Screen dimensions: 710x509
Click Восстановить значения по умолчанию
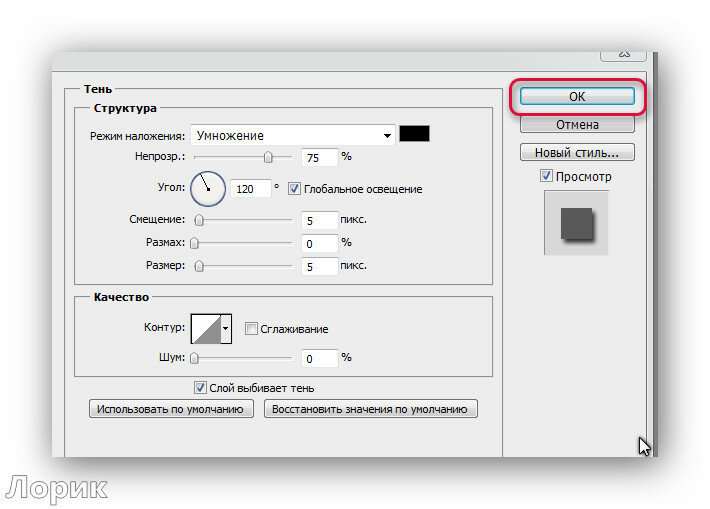pyautogui.click(x=370, y=409)
